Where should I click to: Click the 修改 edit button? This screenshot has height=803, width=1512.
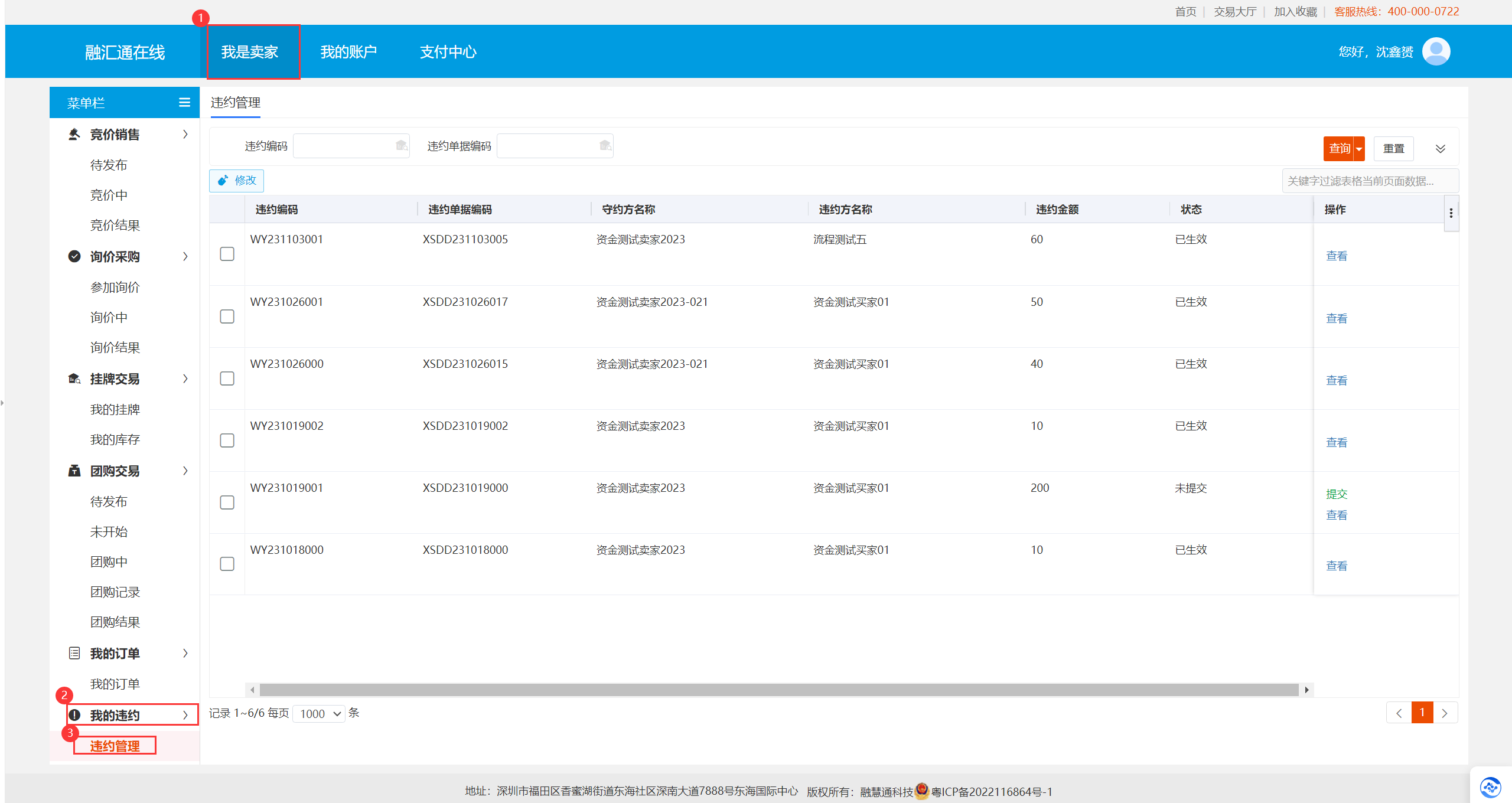pos(236,181)
